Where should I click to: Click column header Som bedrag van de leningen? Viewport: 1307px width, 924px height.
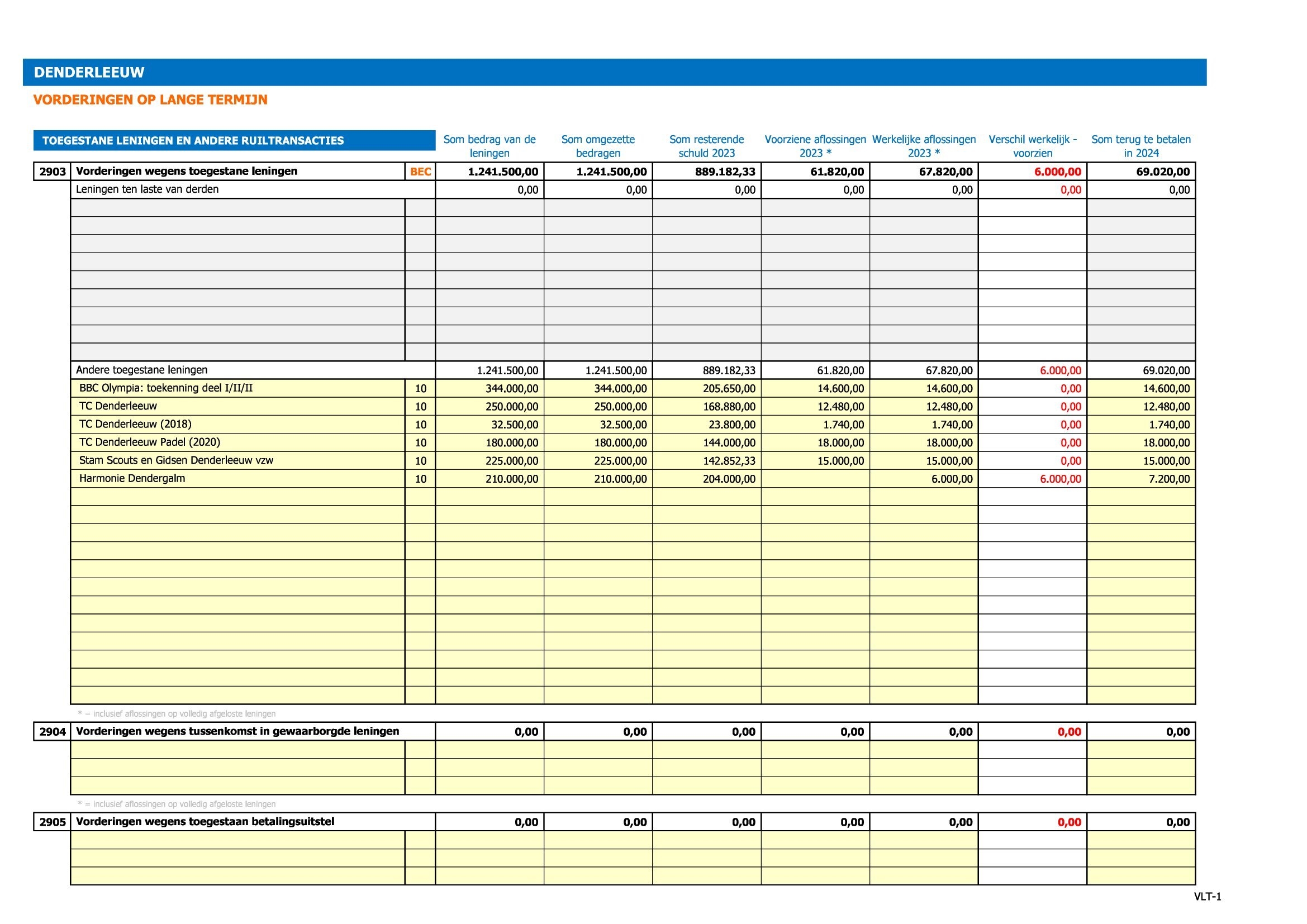pyautogui.click(x=489, y=146)
